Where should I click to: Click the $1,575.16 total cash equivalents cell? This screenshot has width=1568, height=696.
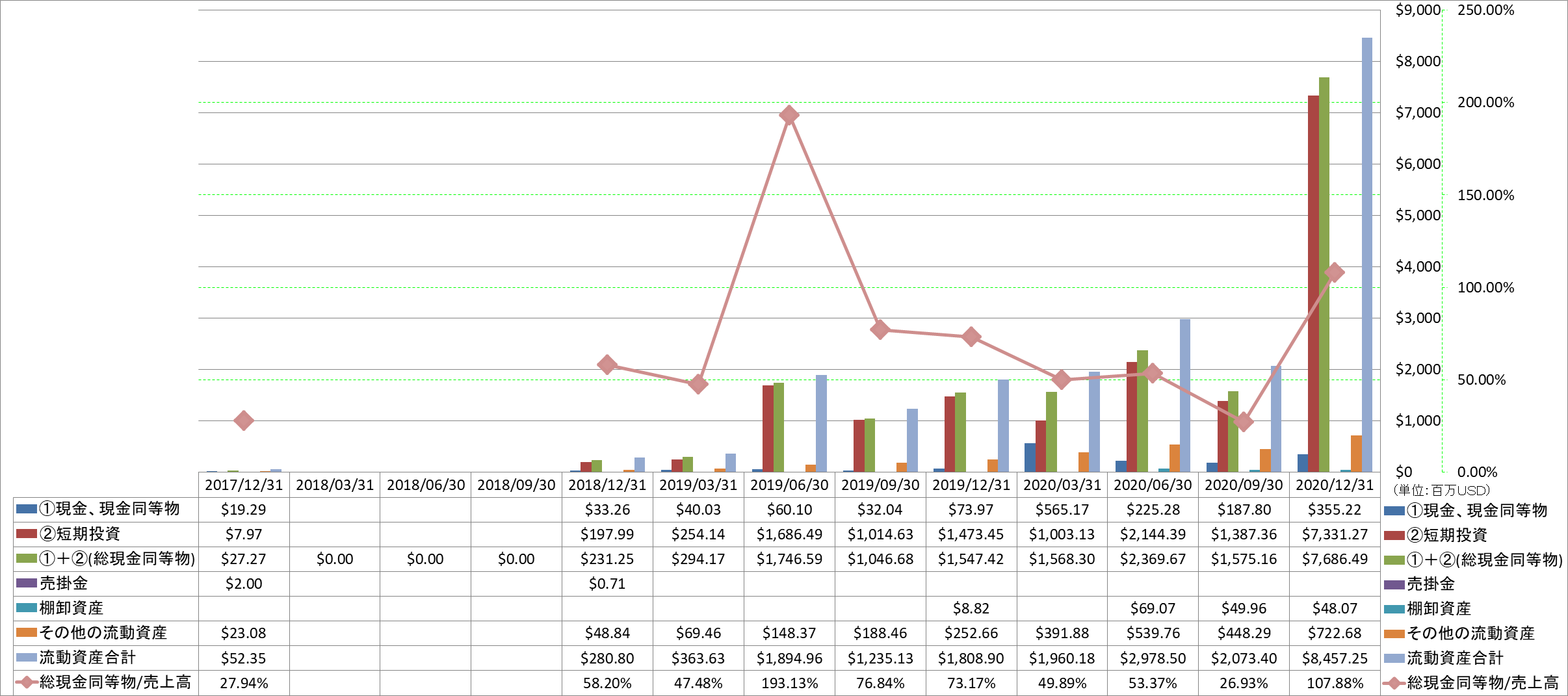click(1244, 559)
